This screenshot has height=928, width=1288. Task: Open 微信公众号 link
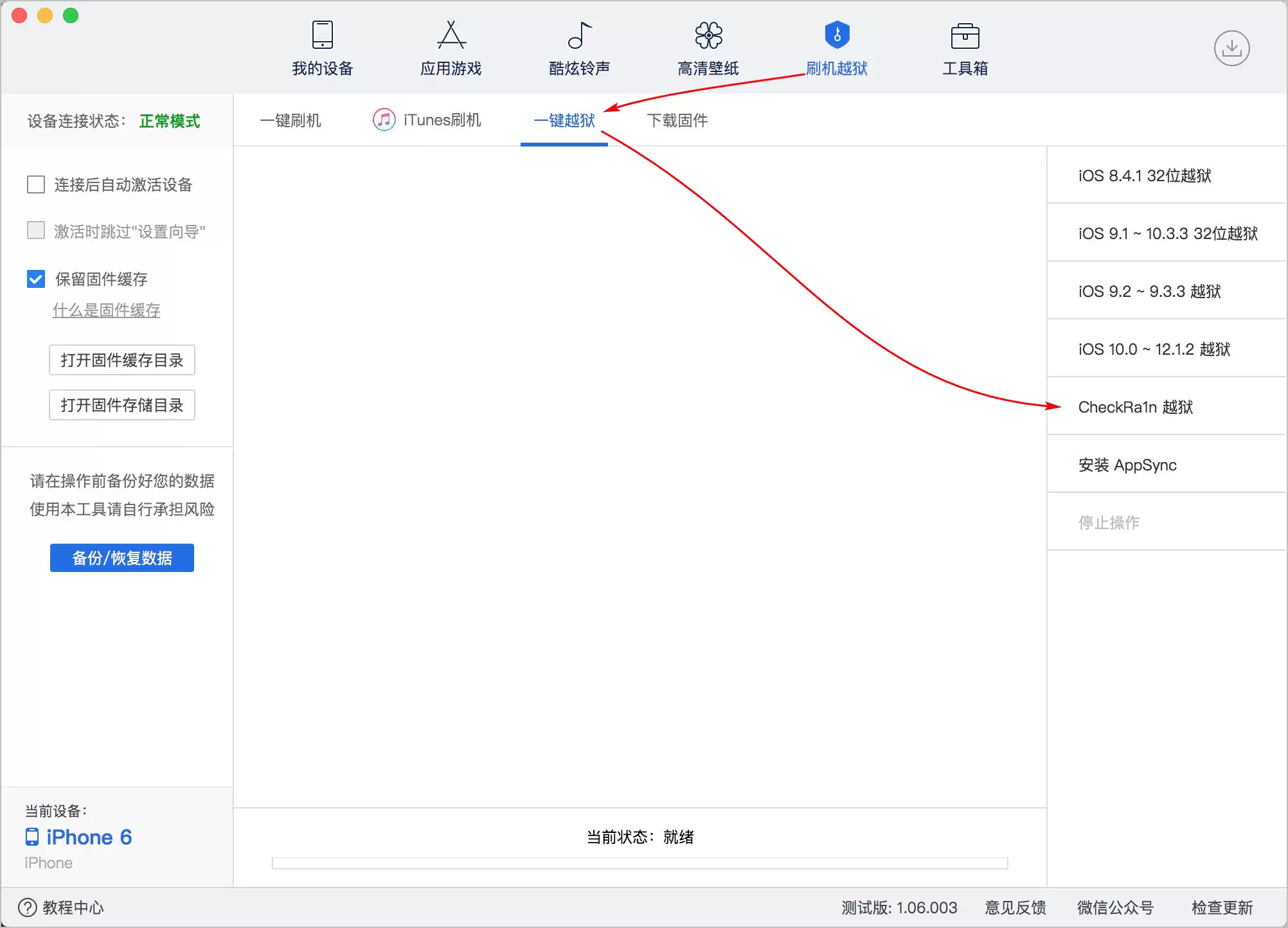tap(1116, 907)
